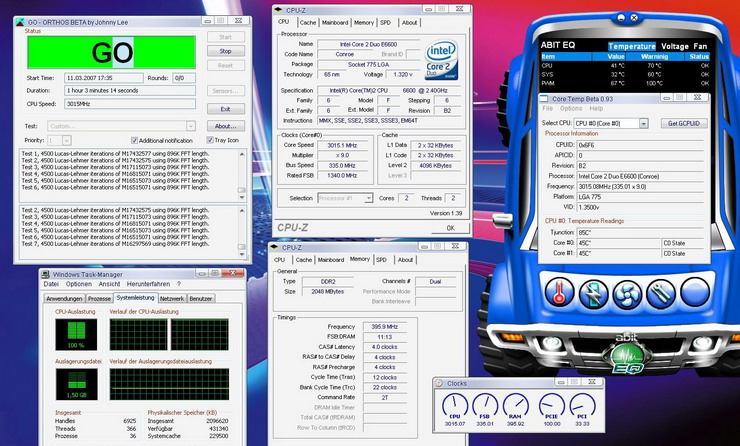
Task: Click the CPU-Z memory window title icon
Action: (275, 247)
